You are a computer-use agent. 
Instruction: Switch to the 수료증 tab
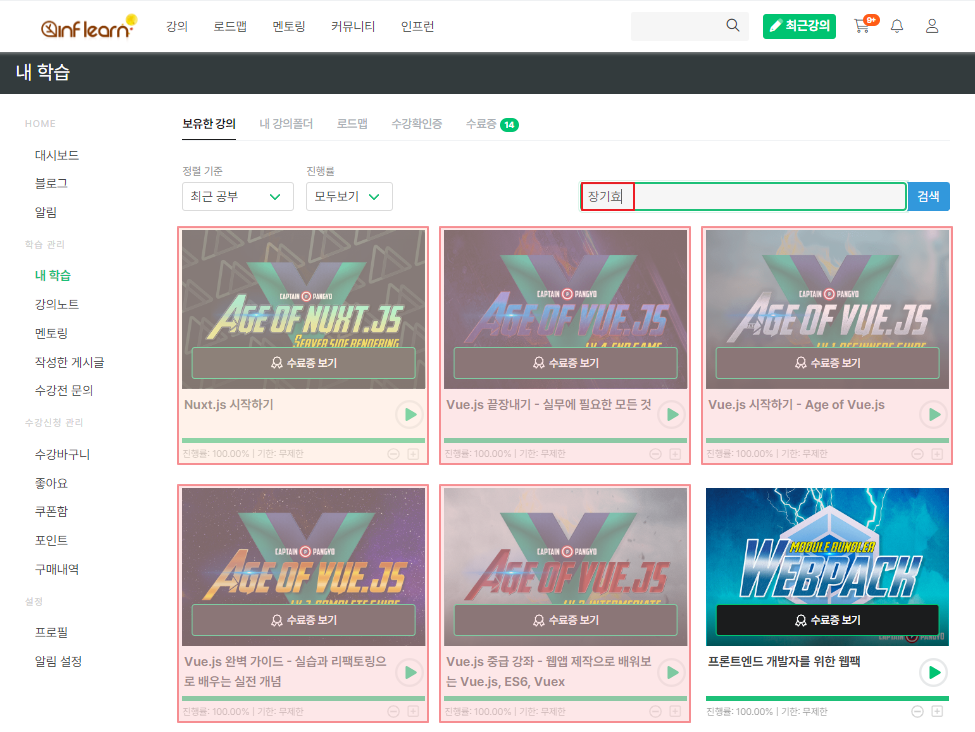492,124
